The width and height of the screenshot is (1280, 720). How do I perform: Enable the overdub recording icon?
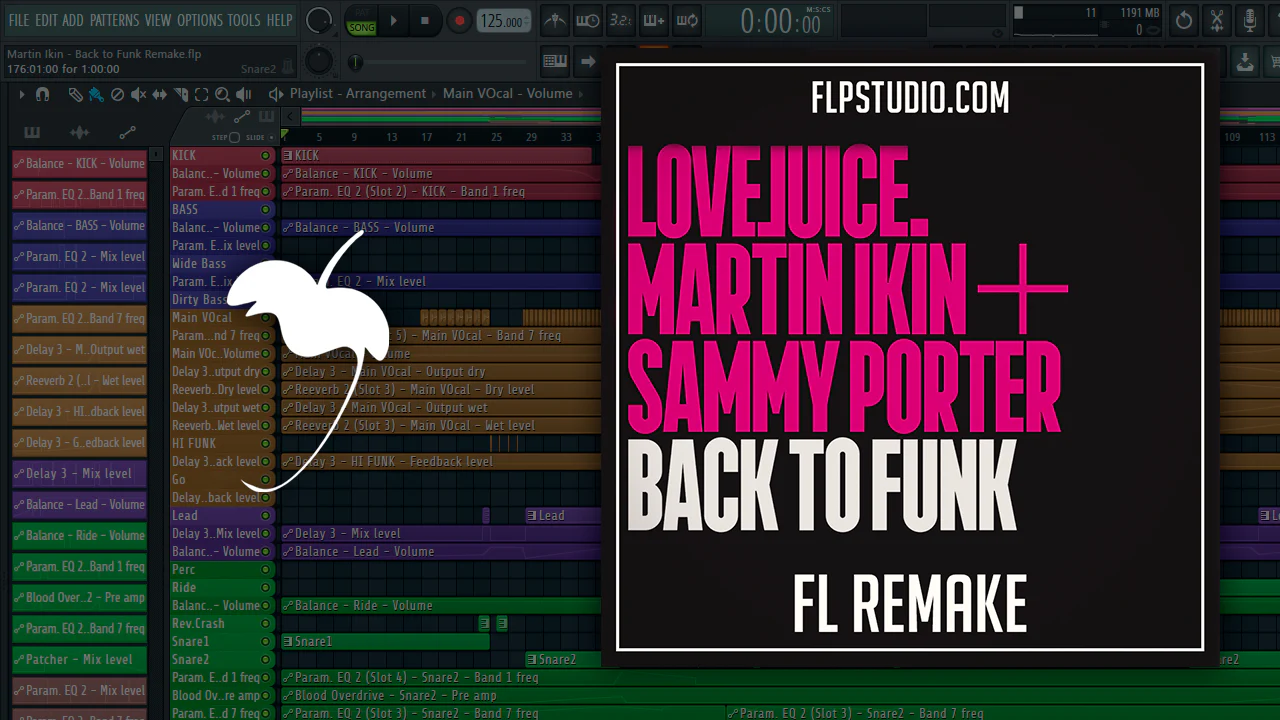click(x=653, y=20)
